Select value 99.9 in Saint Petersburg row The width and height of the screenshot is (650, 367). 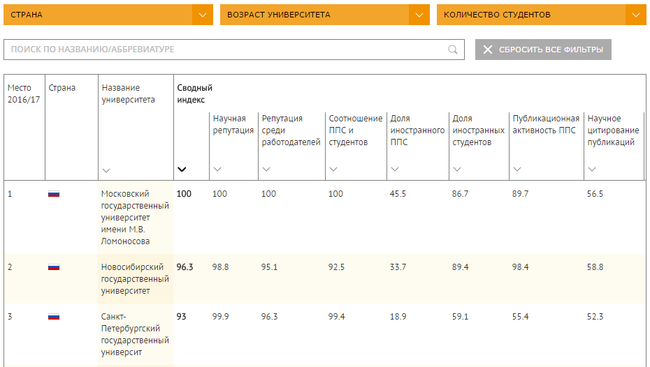[221, 317]
